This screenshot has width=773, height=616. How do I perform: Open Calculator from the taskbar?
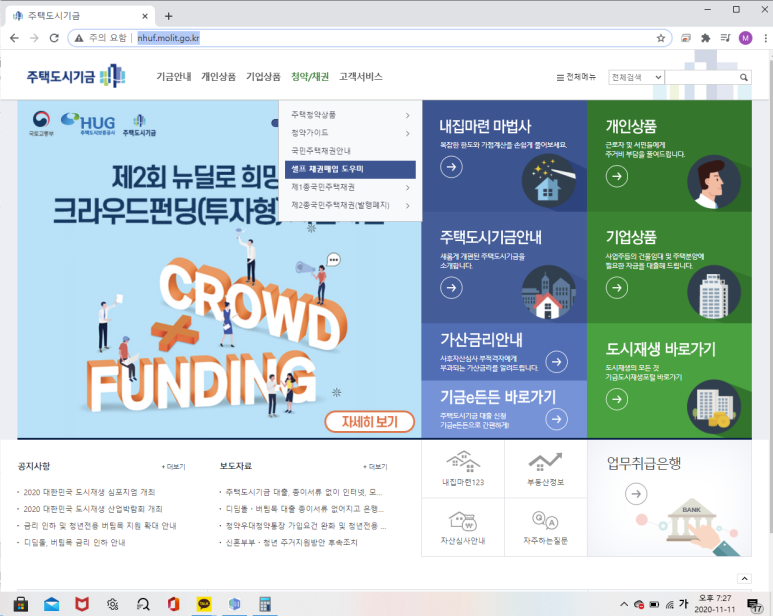click(265, 604)
